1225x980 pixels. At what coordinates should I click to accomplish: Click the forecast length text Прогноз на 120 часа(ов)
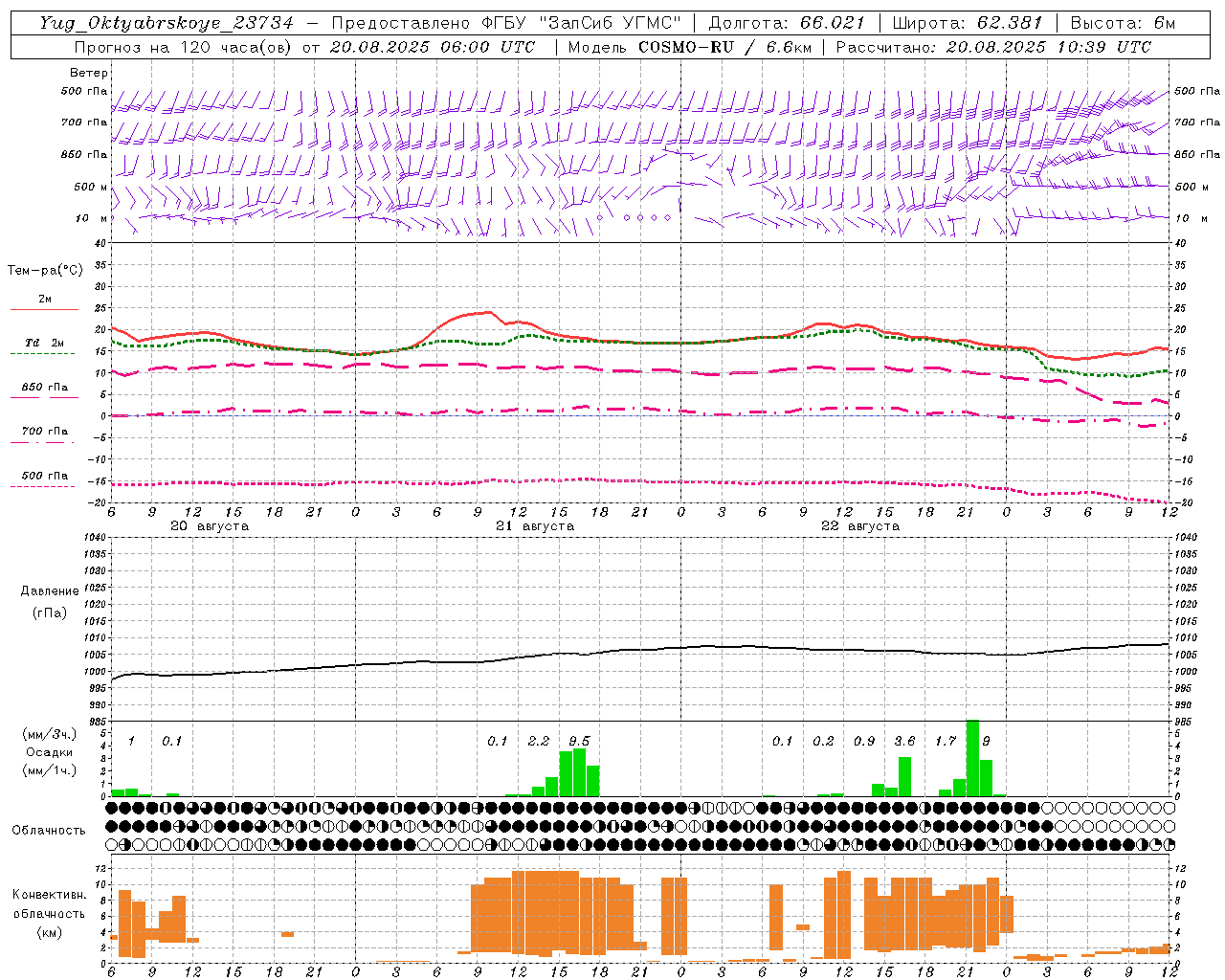coord(183,47)
